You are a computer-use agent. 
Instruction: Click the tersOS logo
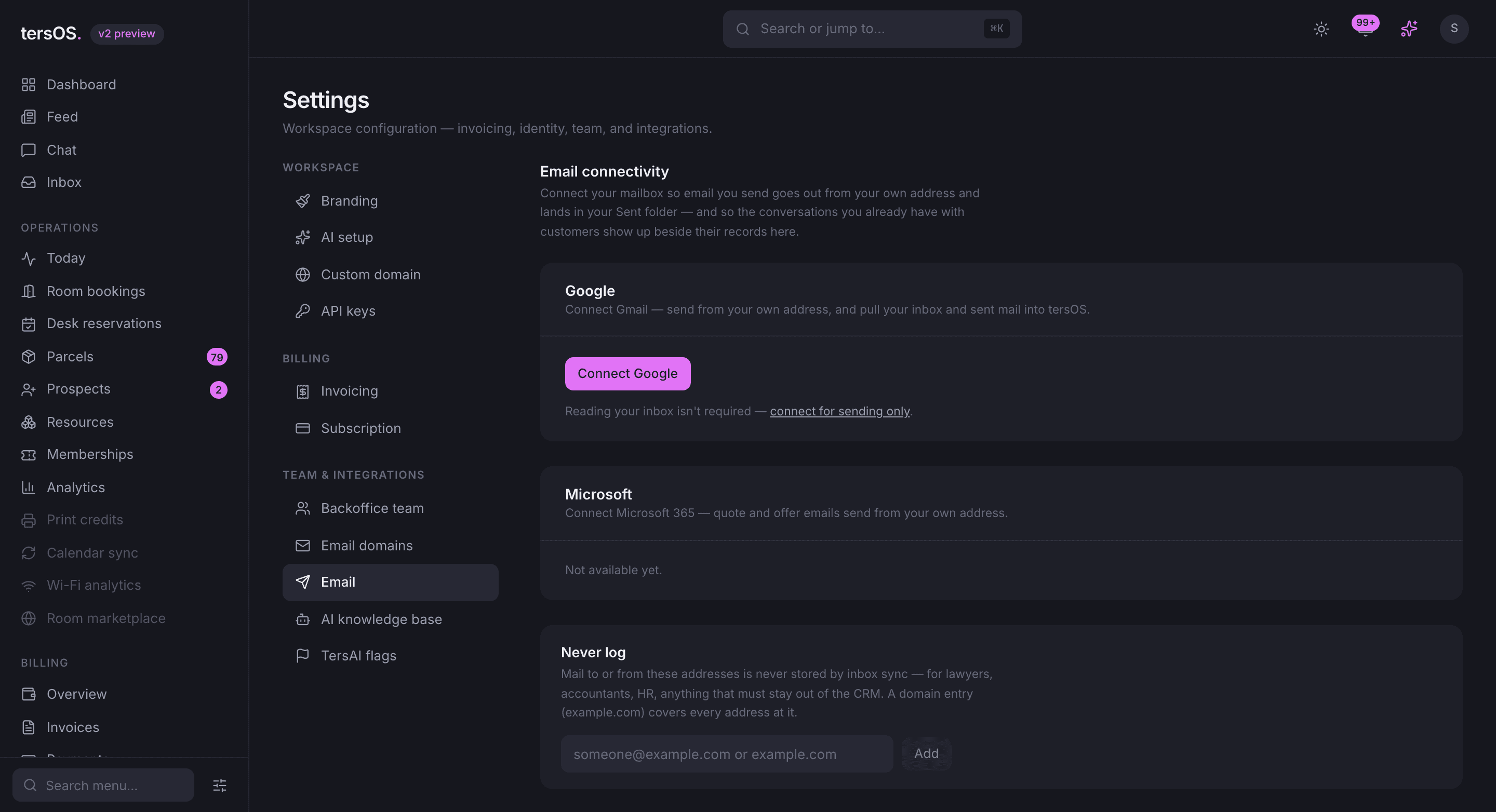pyautogui.click(x=50, y=34)
